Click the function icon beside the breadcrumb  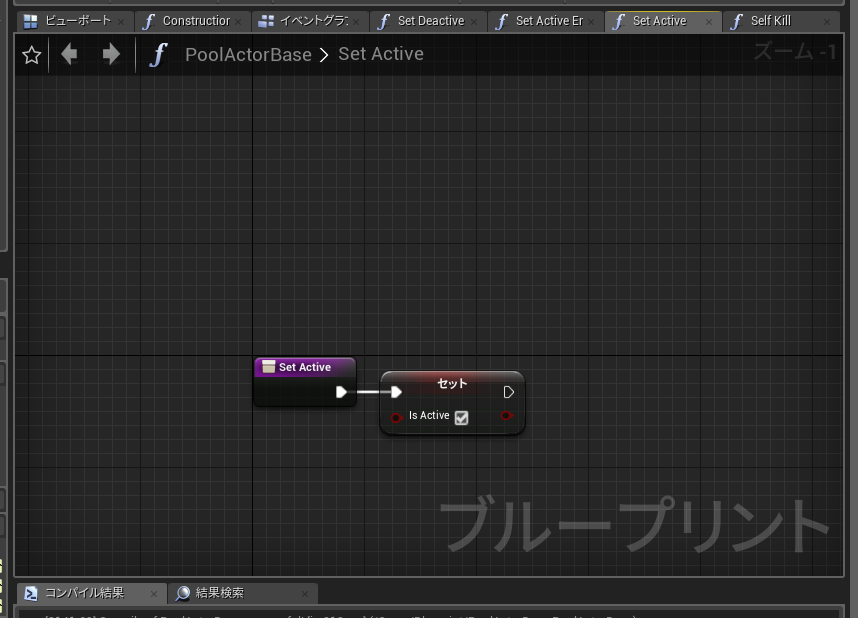pos(158,55)
